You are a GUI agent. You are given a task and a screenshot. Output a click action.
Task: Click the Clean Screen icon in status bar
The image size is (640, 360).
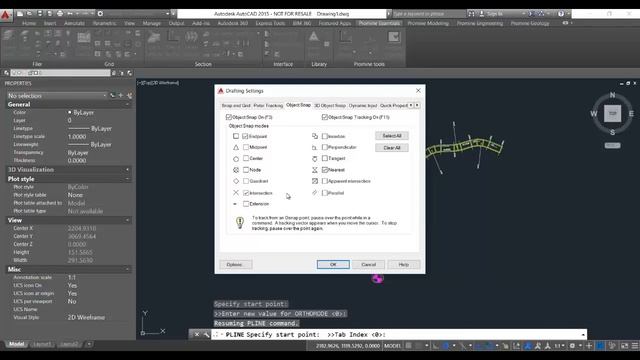click(x=624, y=346)
